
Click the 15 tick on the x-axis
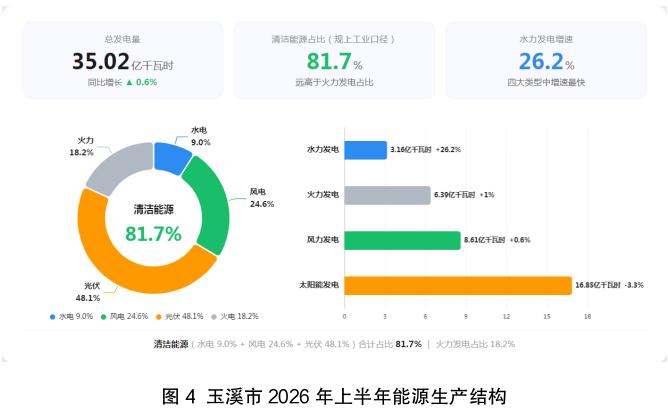[x=547, y=317]
